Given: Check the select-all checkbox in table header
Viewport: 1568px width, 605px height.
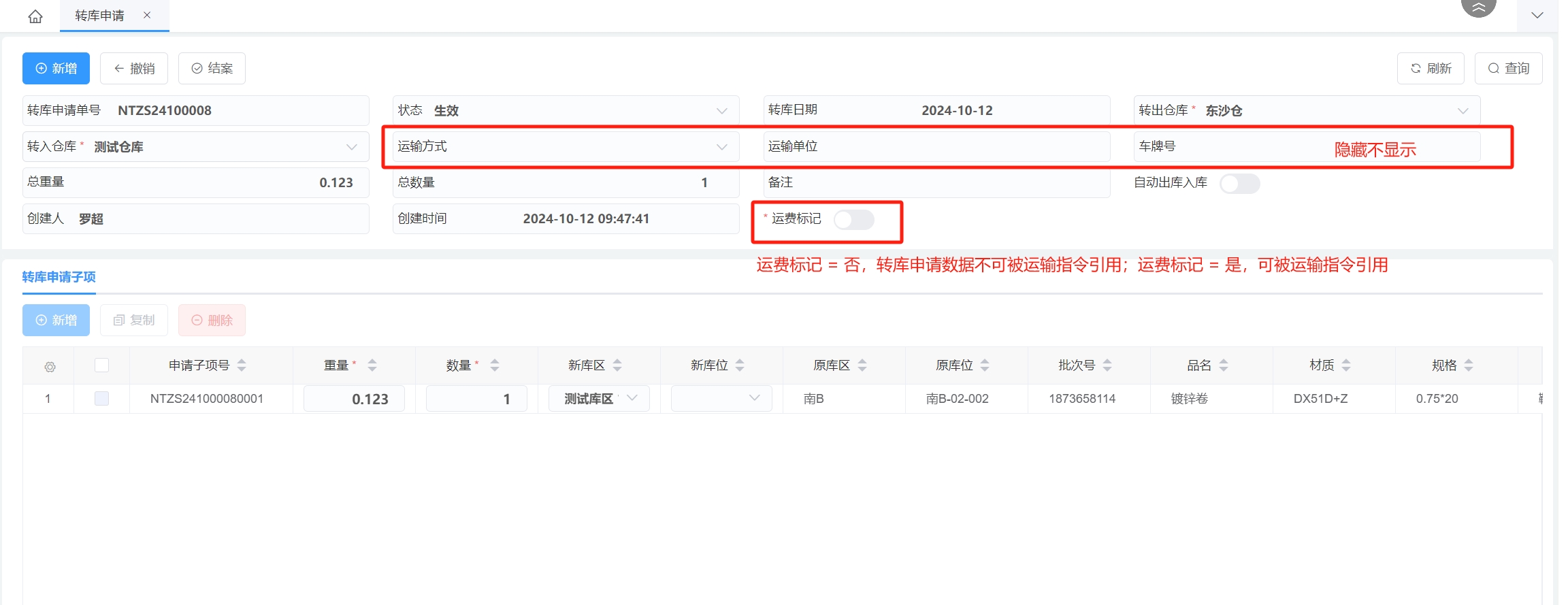Looking at the screenshot, I should point(101,365).
